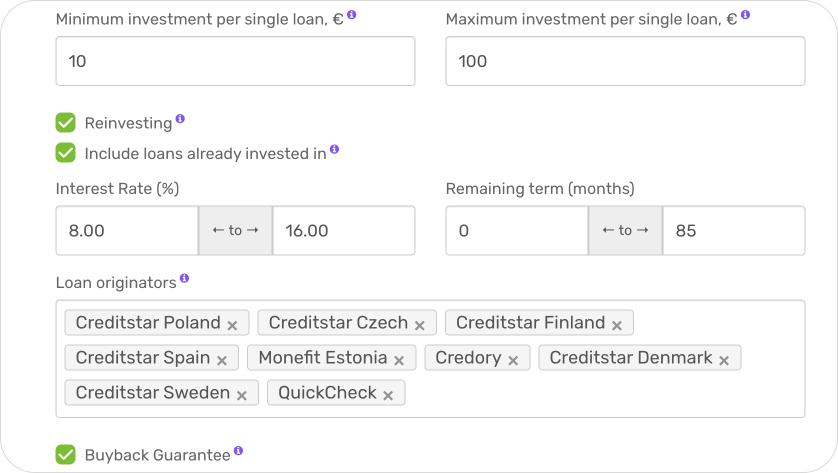Open the Loan originators selection box
This screenshot has height=473, width=838.
click(430, 359)
